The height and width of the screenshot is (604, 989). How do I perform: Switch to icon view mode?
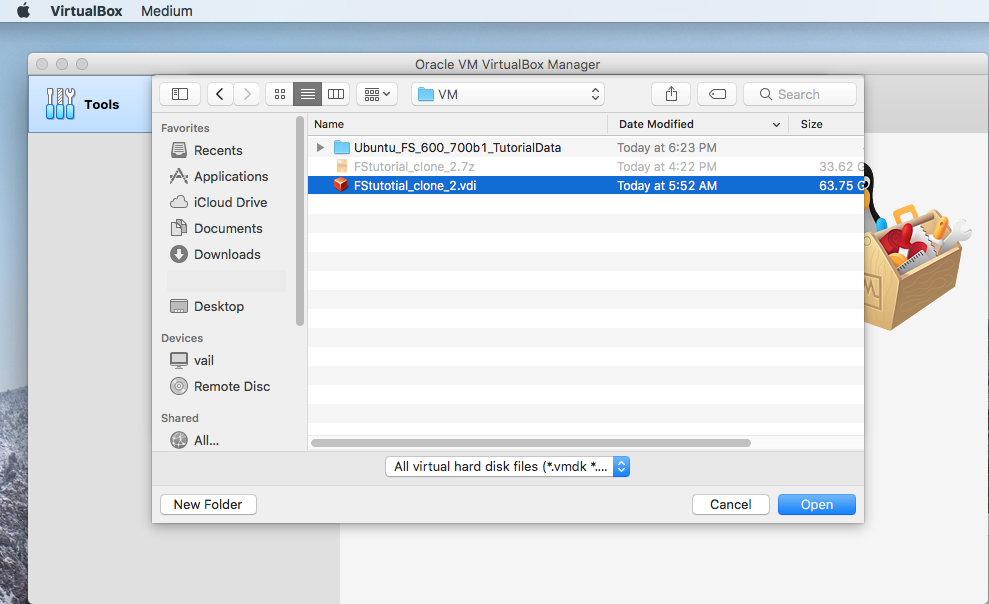tap(280, 94)
